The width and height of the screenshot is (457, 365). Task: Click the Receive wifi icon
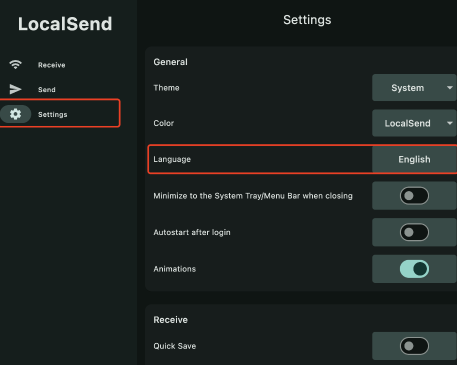point(15,65)
